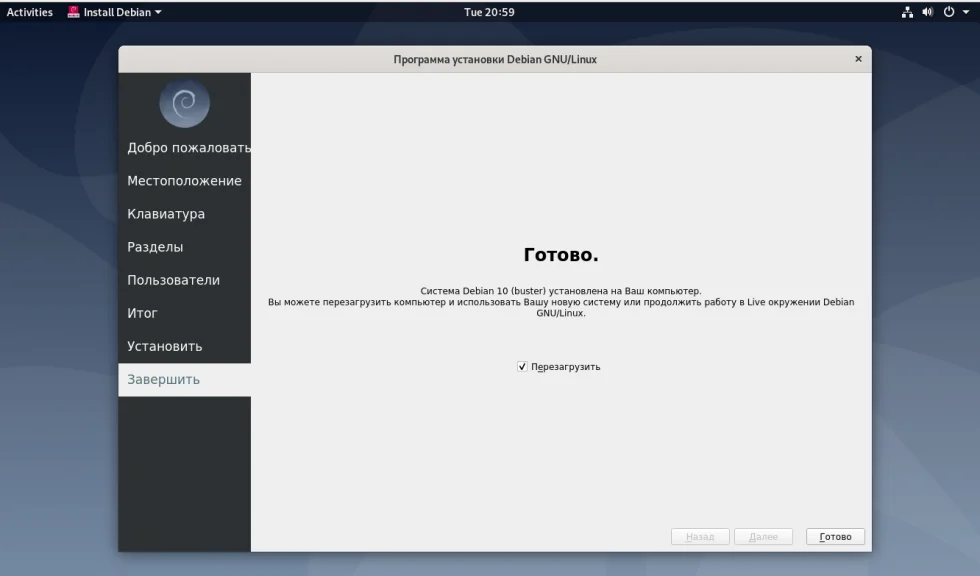980x576 pixels.
Task: Select the Итог step in sidebar
Action: (x=184, y=313)
